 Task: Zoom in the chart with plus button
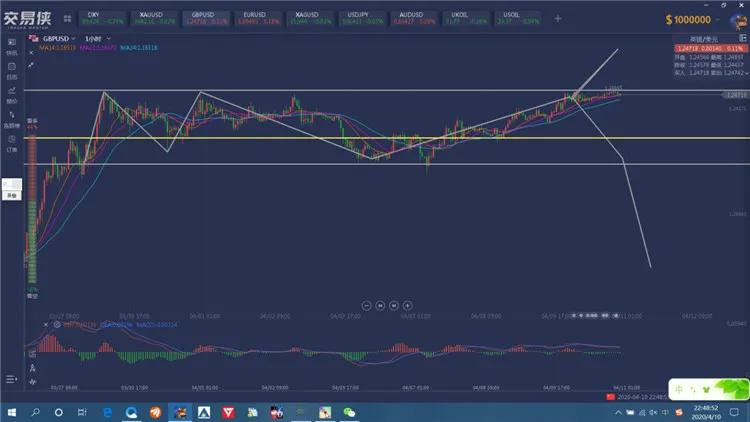coord(408,305)
